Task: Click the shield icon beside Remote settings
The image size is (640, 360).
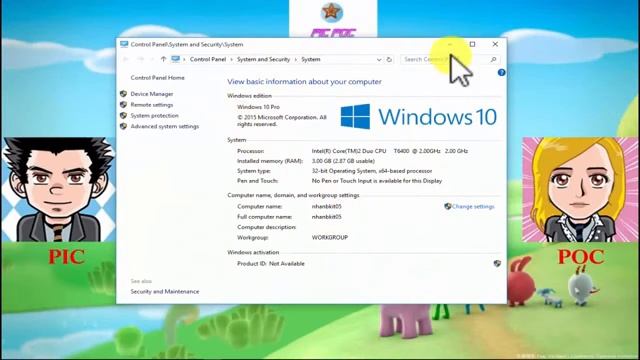Action: [123, 104]
